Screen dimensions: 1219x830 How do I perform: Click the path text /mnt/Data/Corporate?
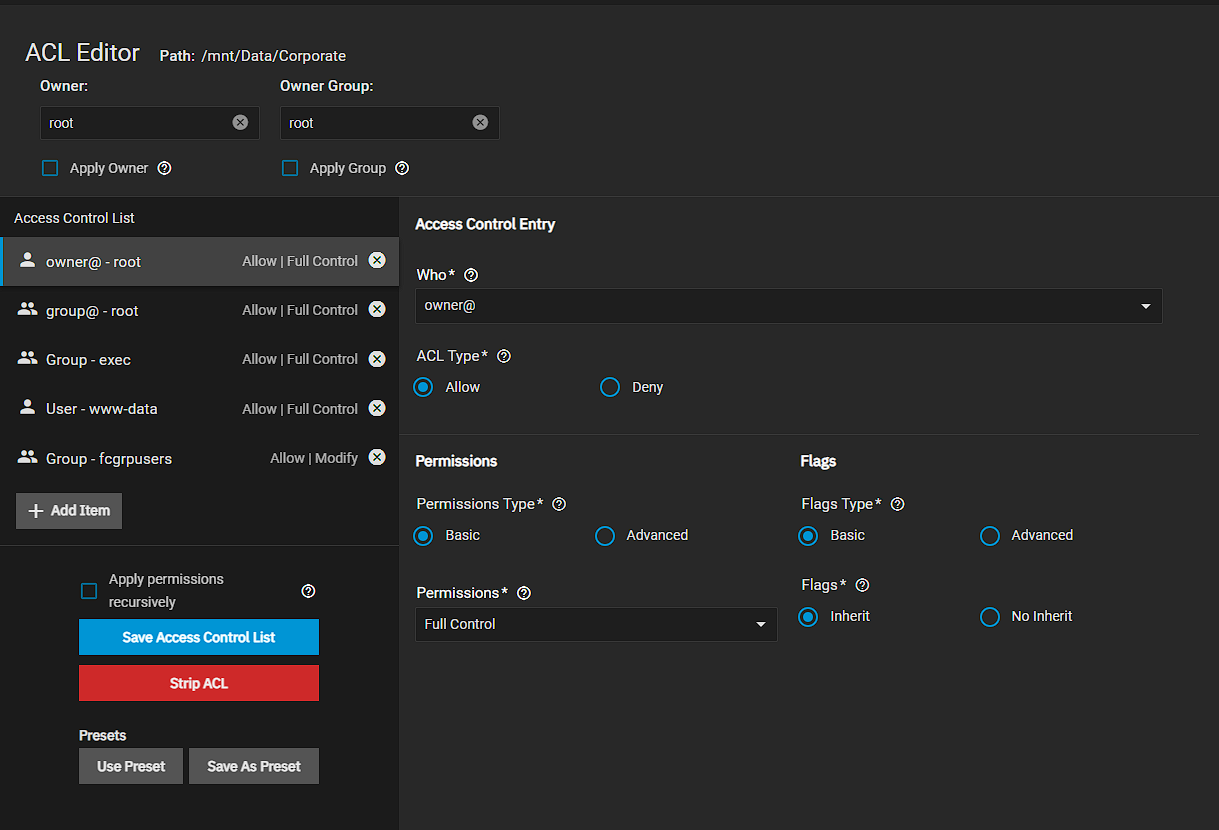(274, 56)
